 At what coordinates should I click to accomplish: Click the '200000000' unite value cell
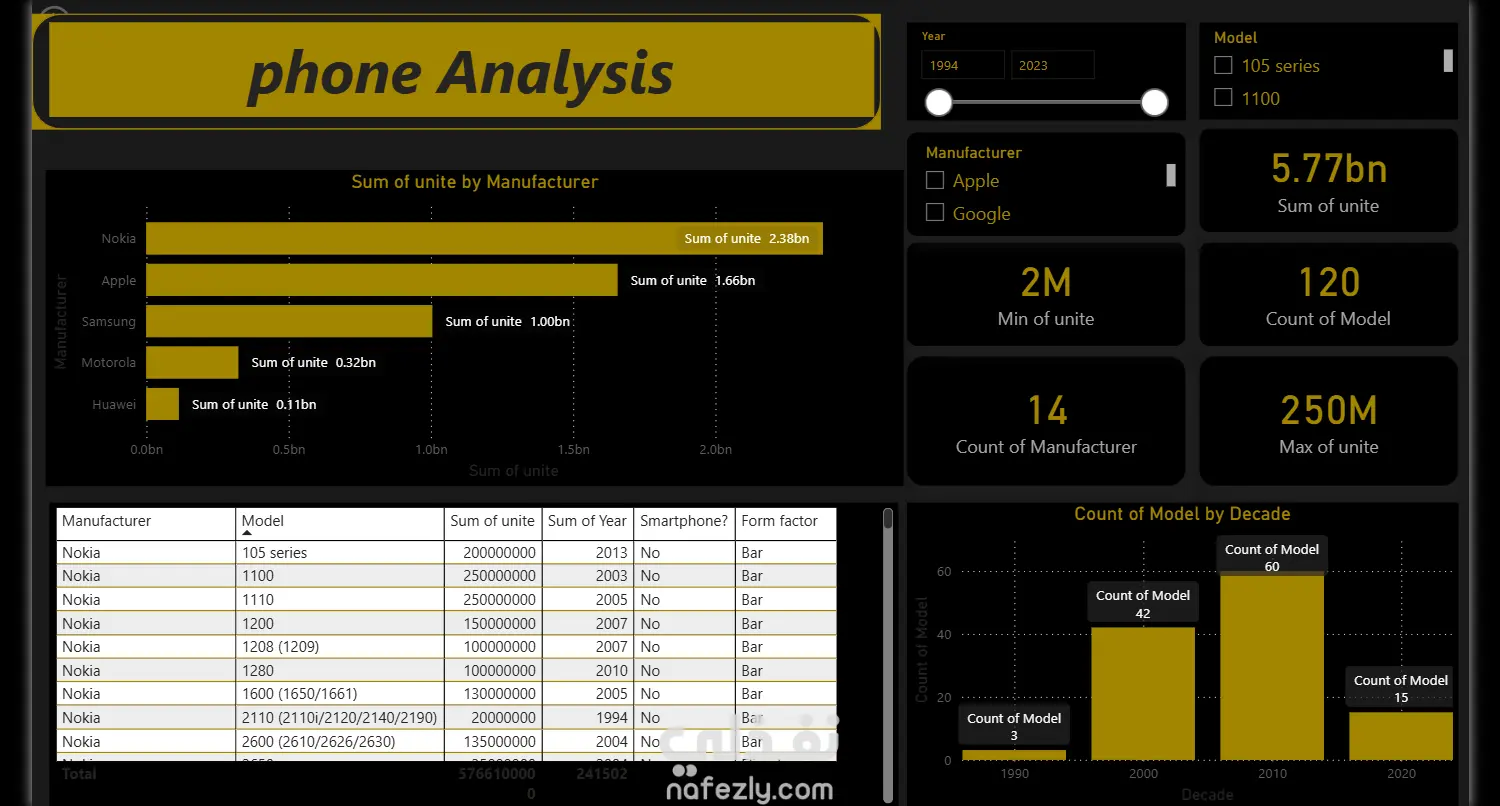click(493, 553)
